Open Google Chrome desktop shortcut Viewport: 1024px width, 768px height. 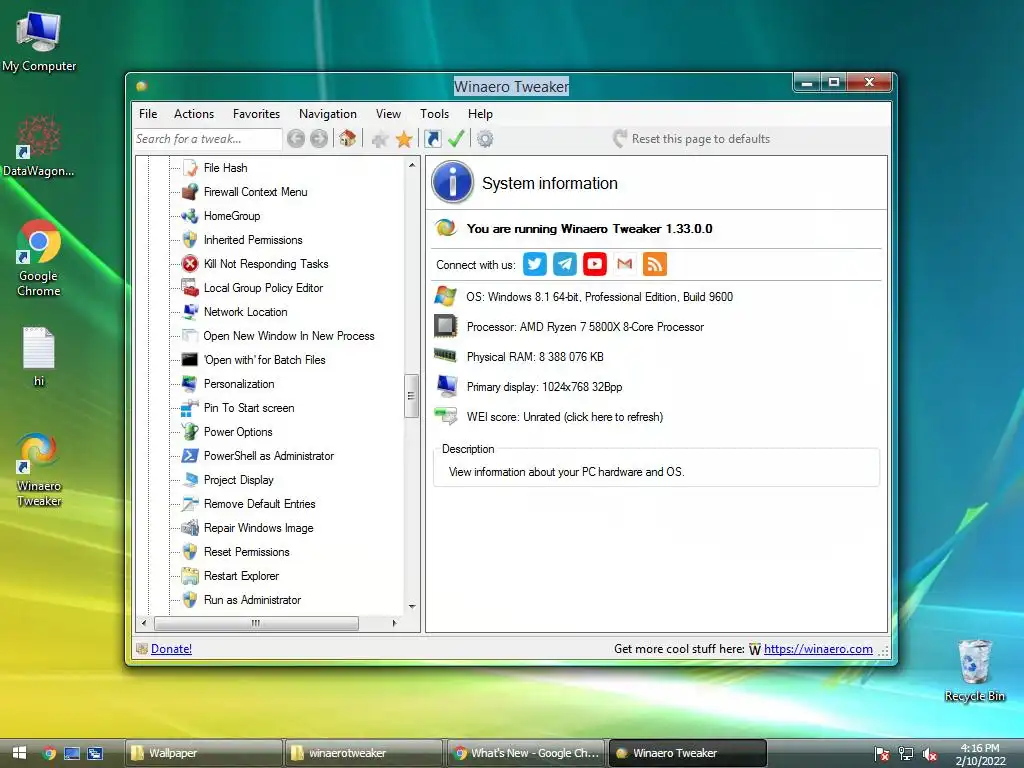[39, 258]
